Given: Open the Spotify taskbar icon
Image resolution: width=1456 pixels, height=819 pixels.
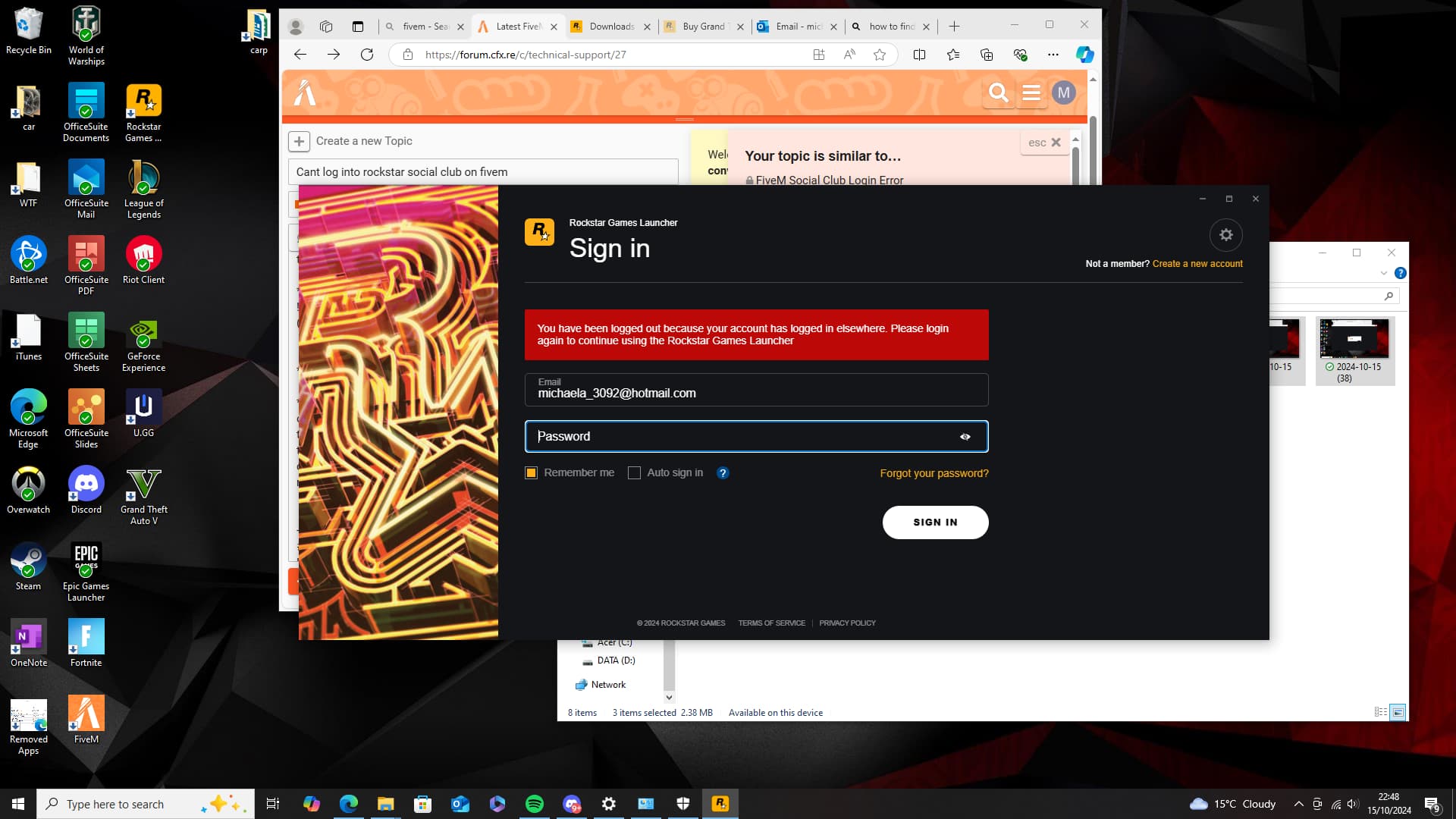Looking at the screenshot, I should (535, 804).
